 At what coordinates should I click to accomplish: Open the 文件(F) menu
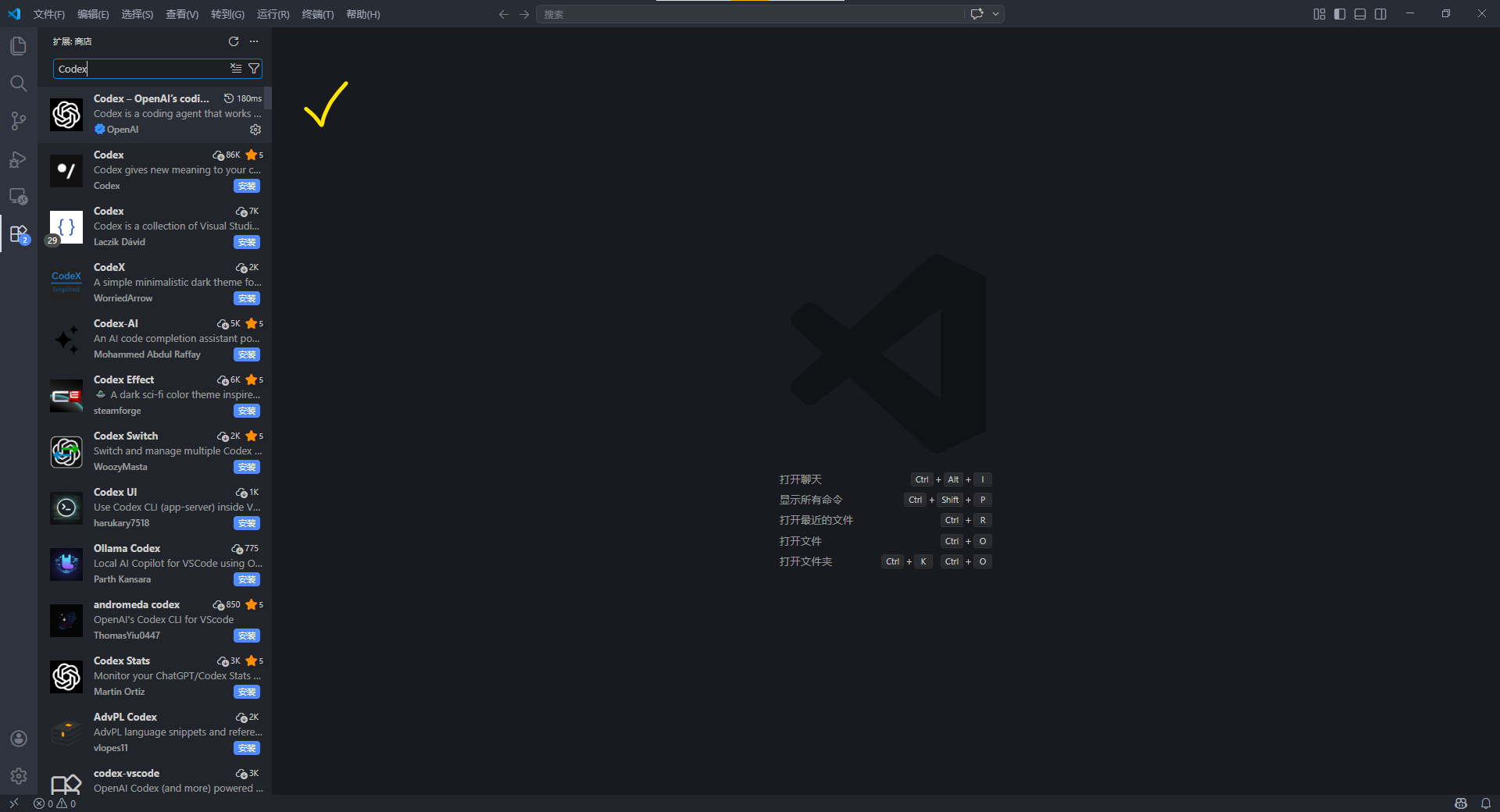pos(49,14)
